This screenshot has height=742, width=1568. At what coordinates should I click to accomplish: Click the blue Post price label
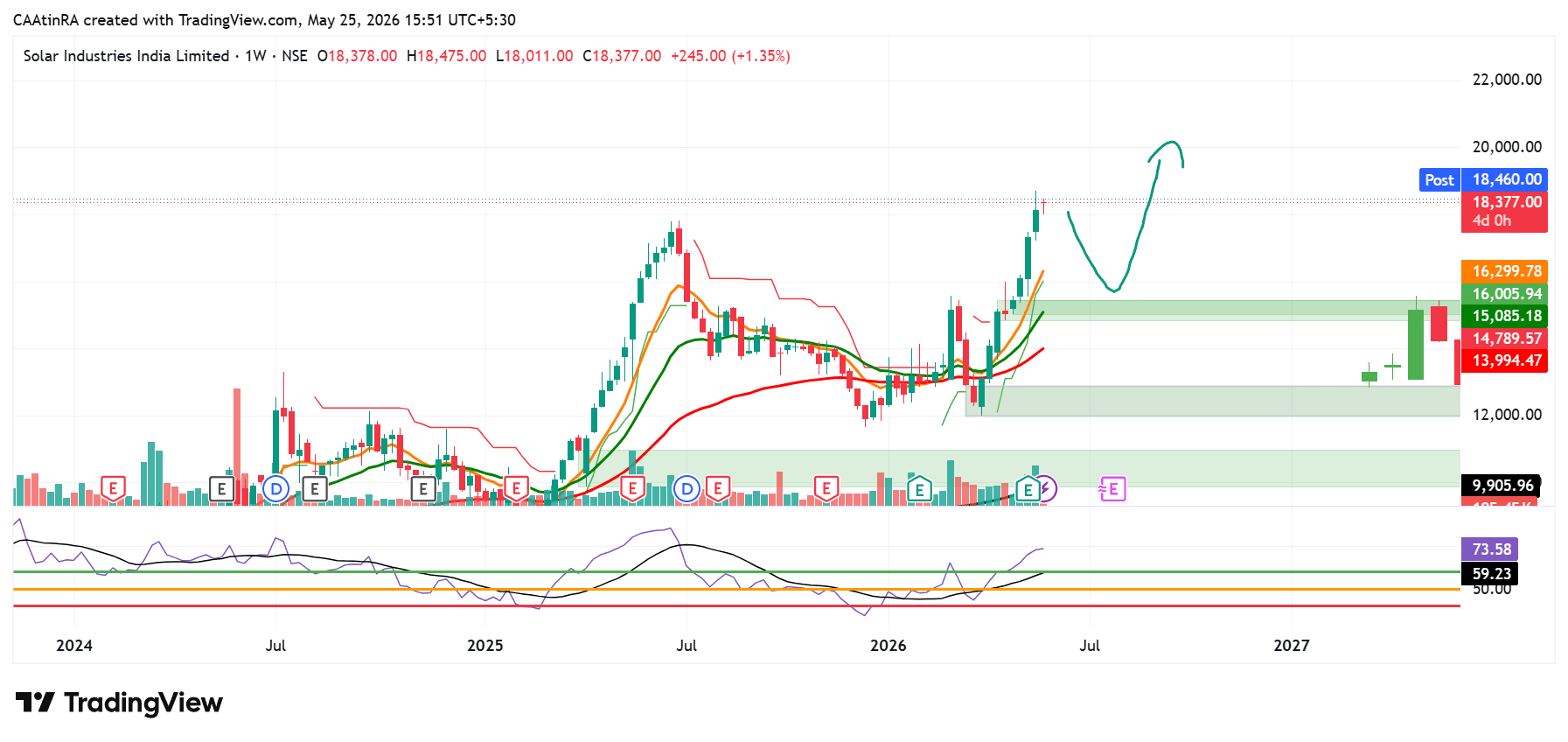point(1439,179)
